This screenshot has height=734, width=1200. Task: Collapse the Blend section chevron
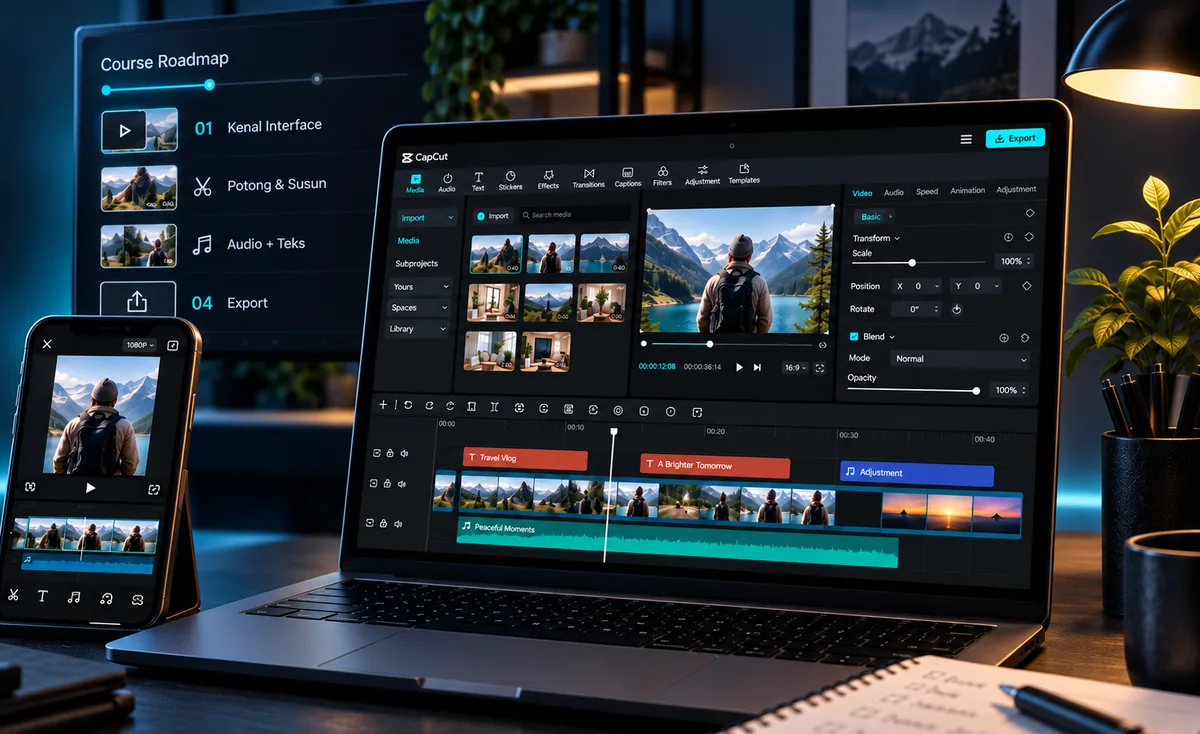[x=892, y=337]
